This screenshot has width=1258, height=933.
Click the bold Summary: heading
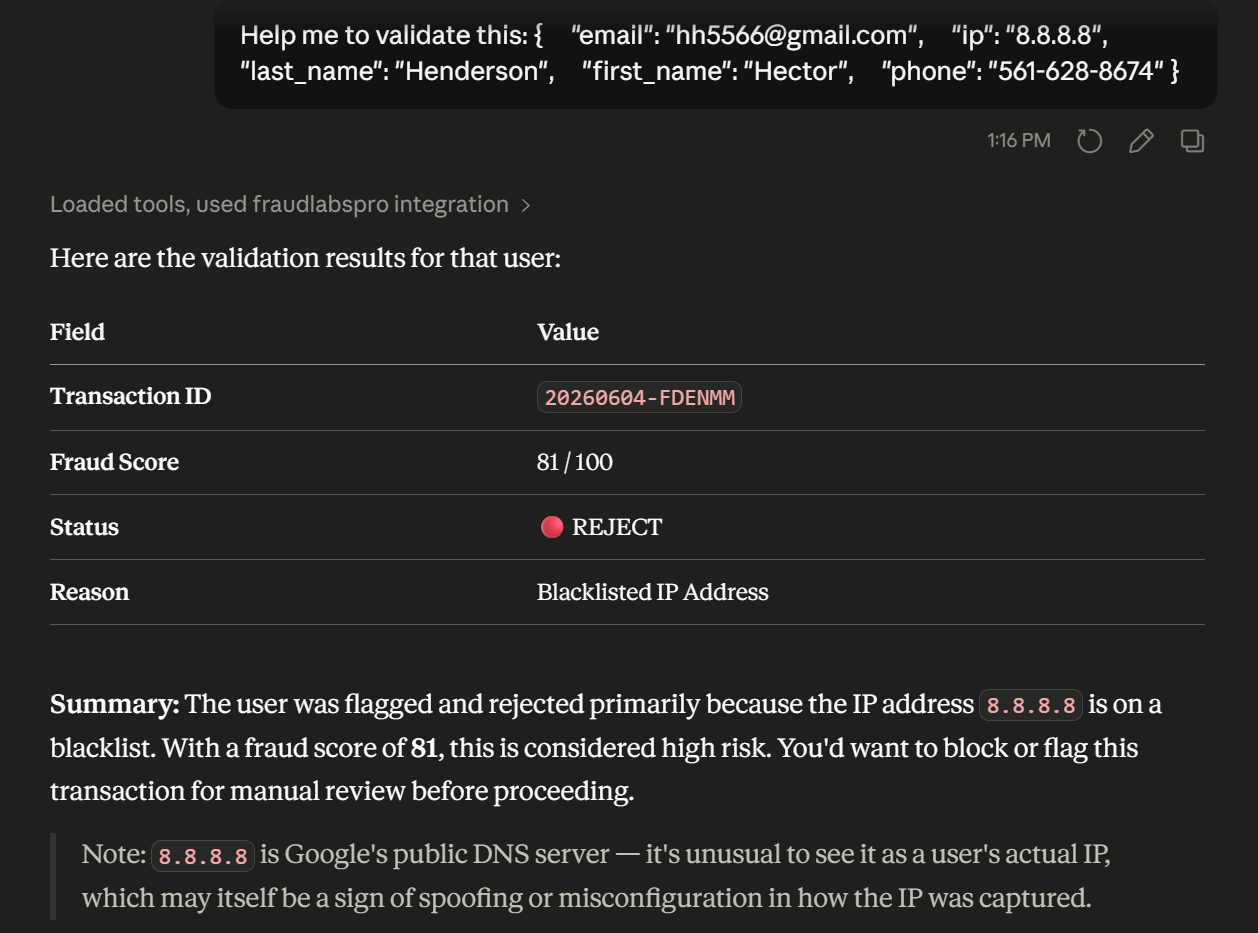(x=115, y=705)
